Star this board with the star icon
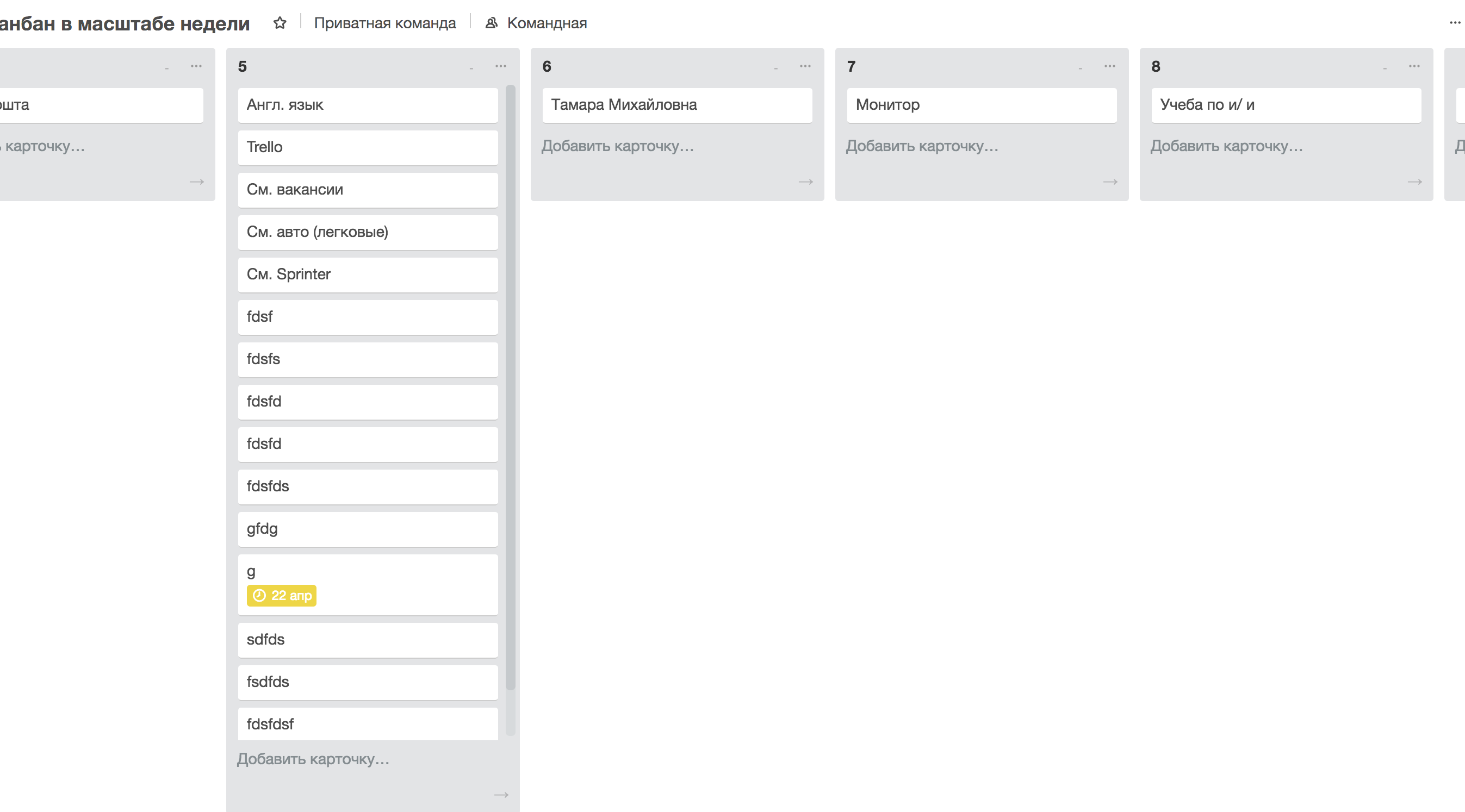Screen dimensions: 1465x812 click(x=280, y=23)
